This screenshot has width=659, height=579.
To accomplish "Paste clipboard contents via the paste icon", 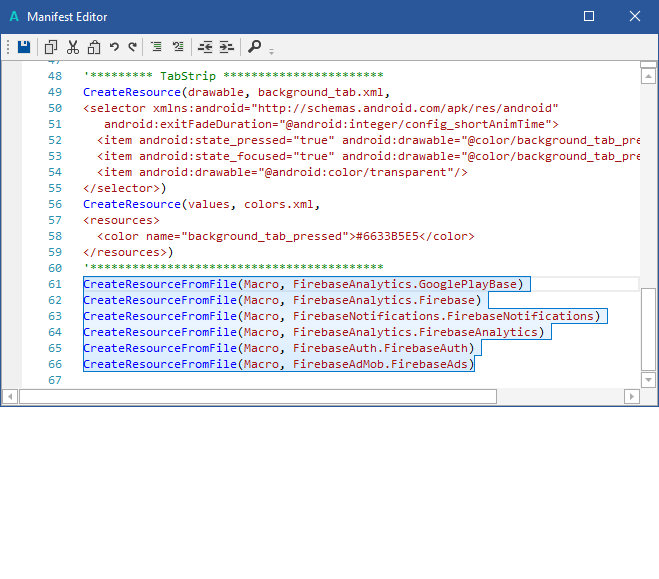I will 94,47.
